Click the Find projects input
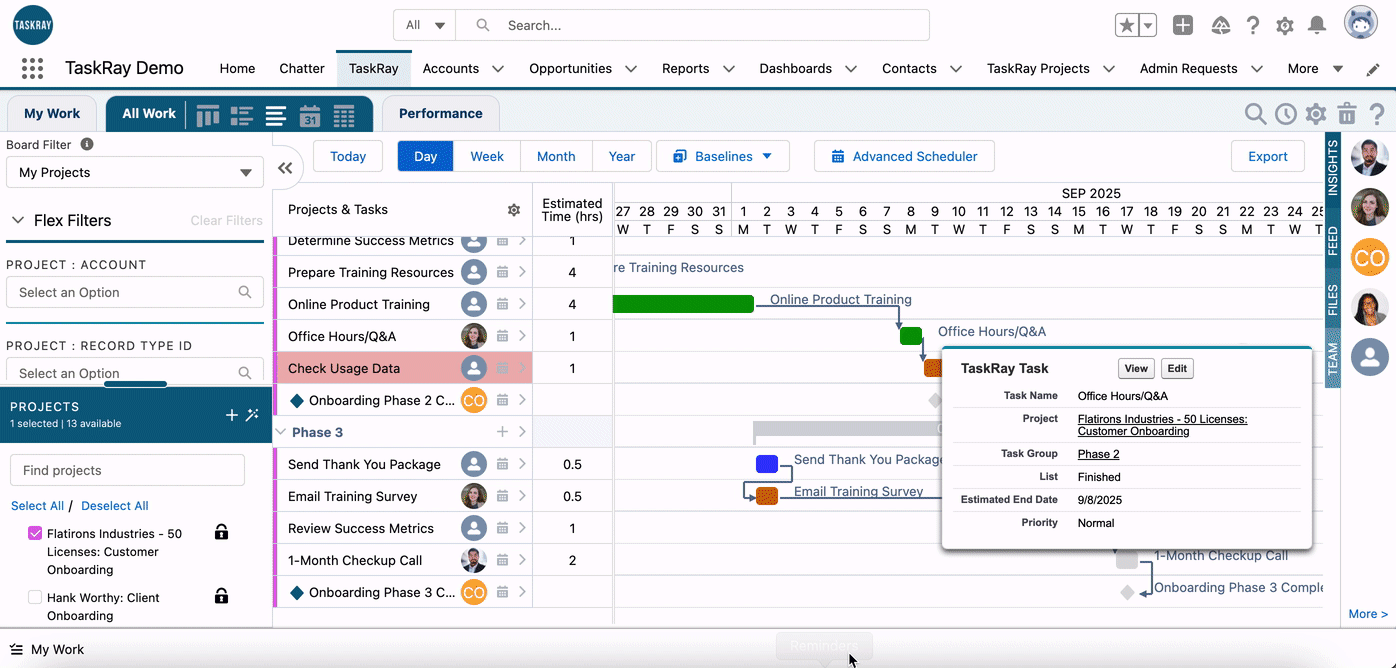The image size is (1396, 668). pyautogui.click(x=127, y=470)
